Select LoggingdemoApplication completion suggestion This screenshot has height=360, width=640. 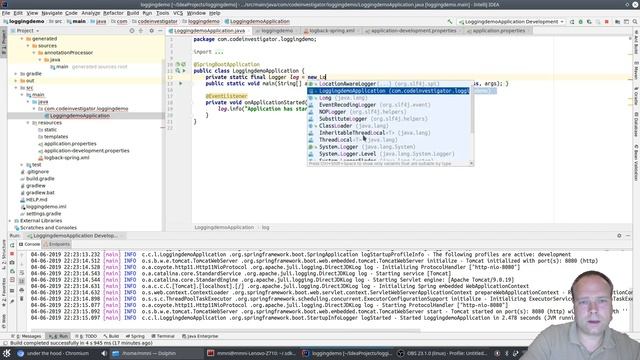point(389,91)
